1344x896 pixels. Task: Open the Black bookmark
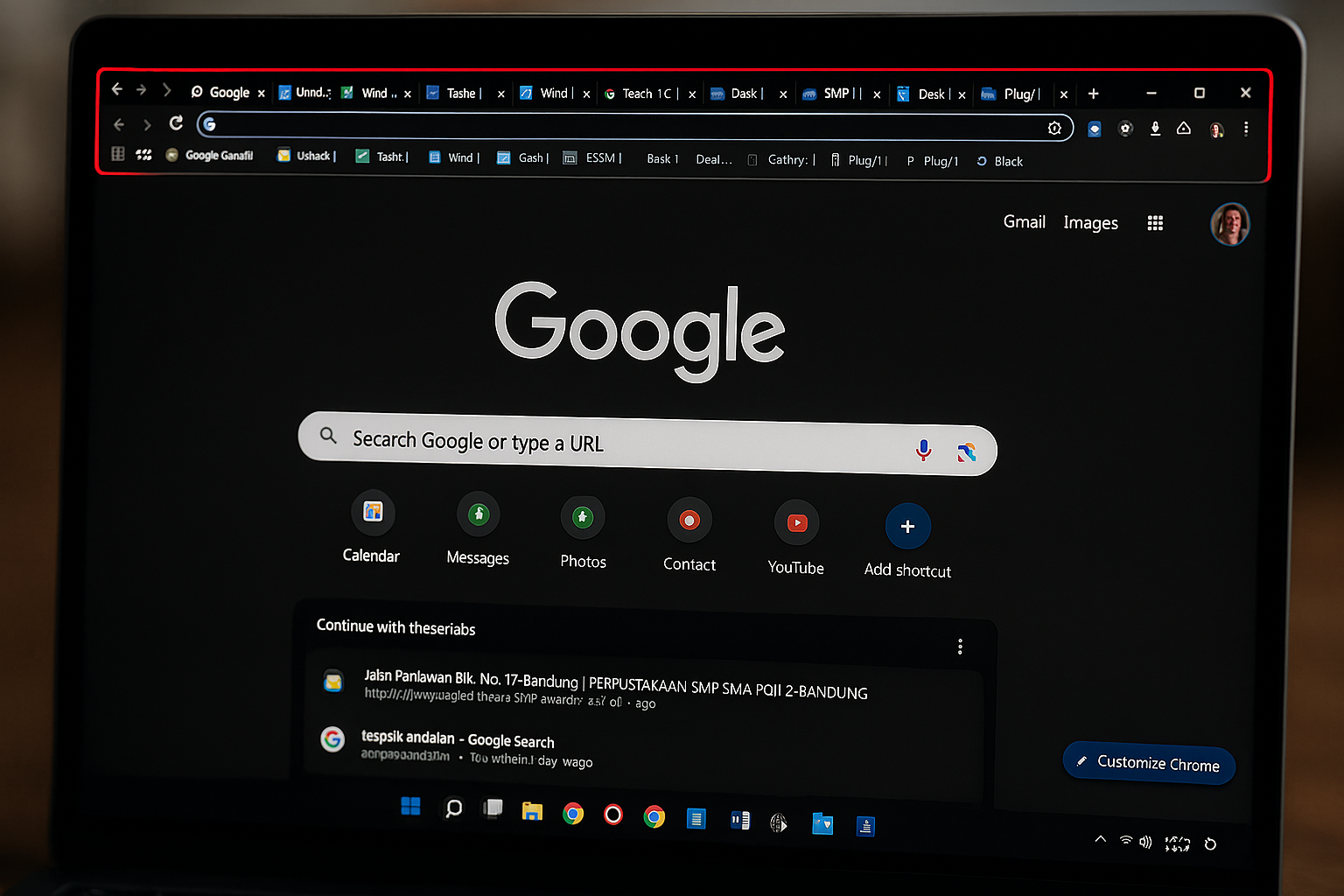(x=999, y=161)
